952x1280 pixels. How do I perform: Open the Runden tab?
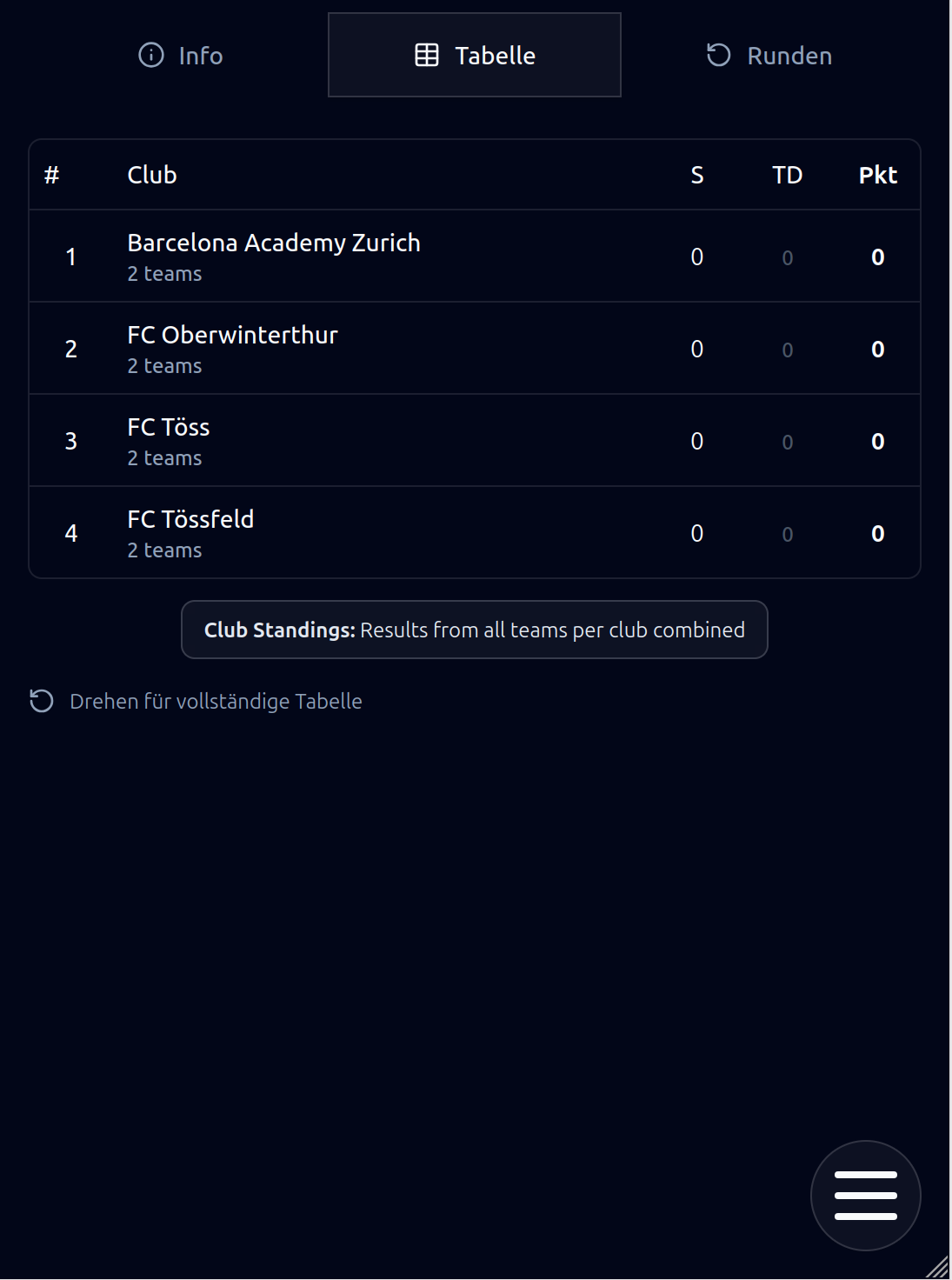[x=769, y=56]
